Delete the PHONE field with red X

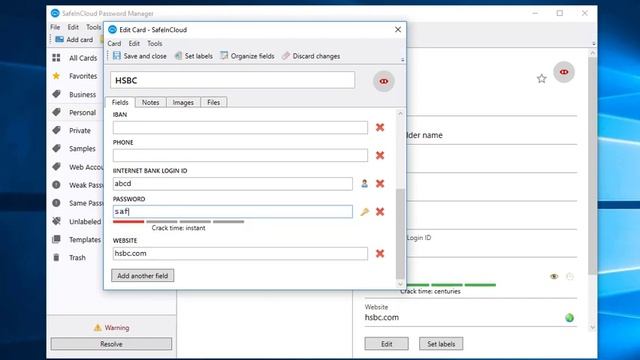coord(380,155)
